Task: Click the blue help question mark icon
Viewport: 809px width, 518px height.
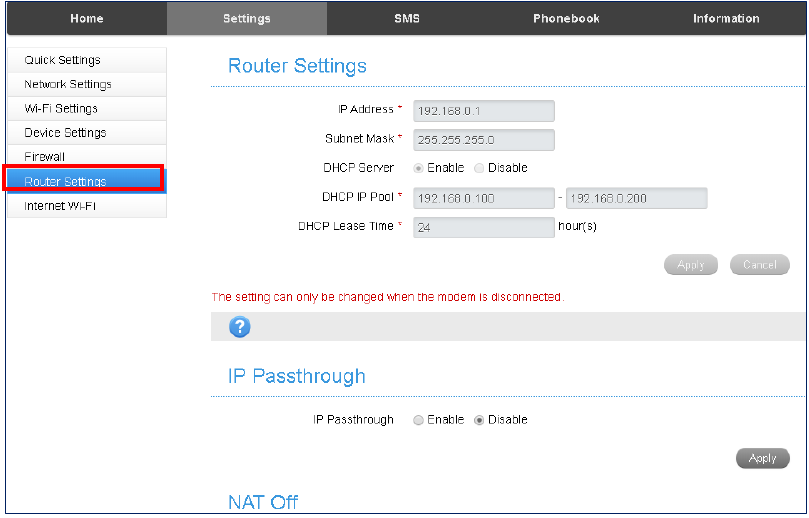Action: [x=240, y=327]
